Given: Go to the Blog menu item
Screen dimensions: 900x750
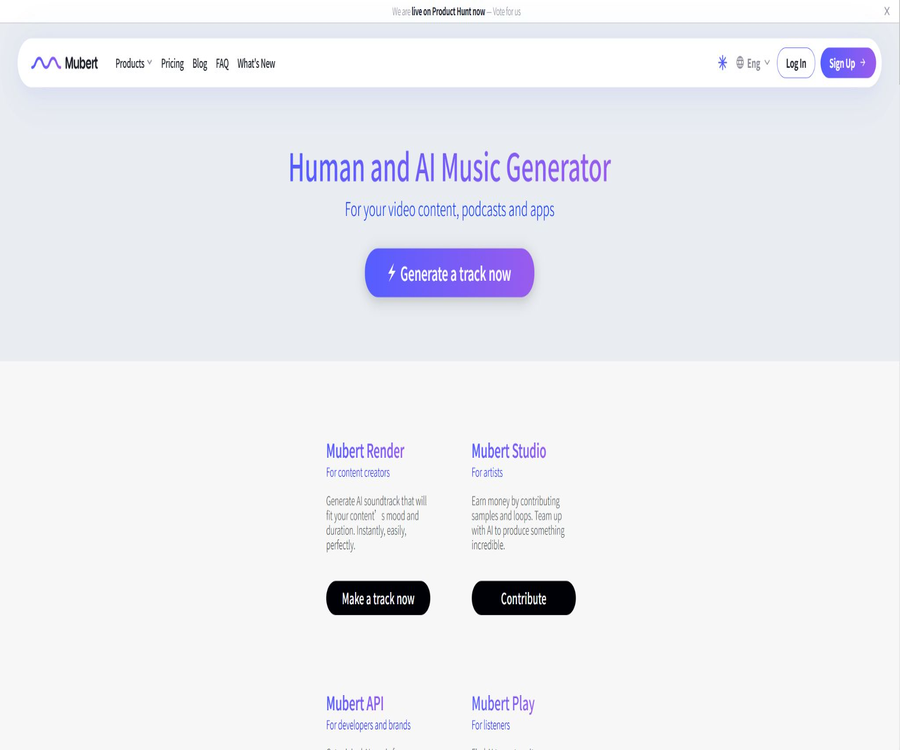Looking at the screenshot, I should [x=200, y=64].
